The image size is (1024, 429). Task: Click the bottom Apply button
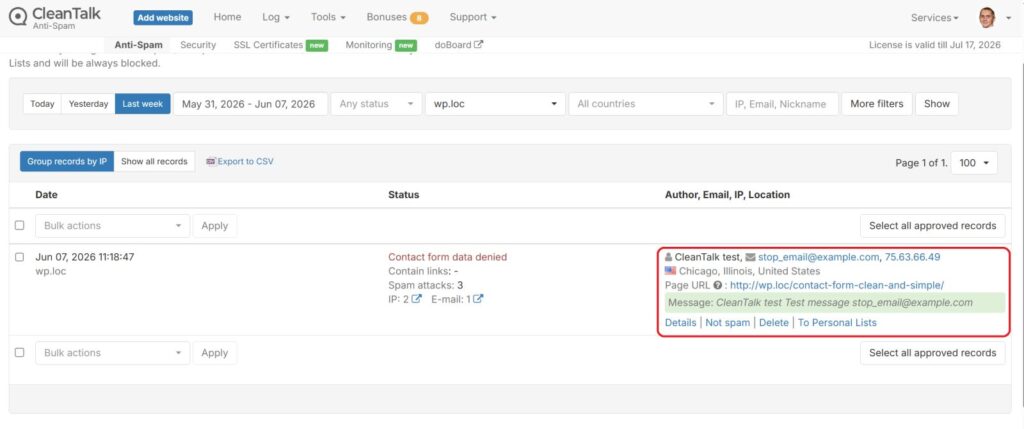click(x=214, y=353)
